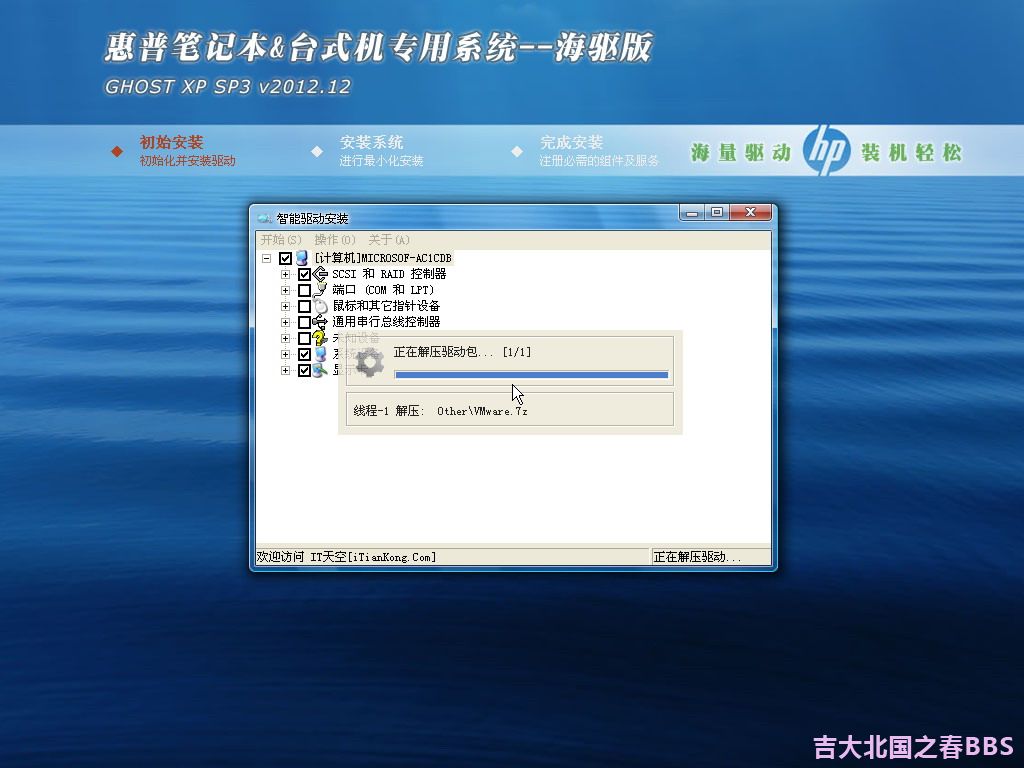Check the 通用串行总线控制器 checkbox
1024x768 pixels.
[304, 323]
